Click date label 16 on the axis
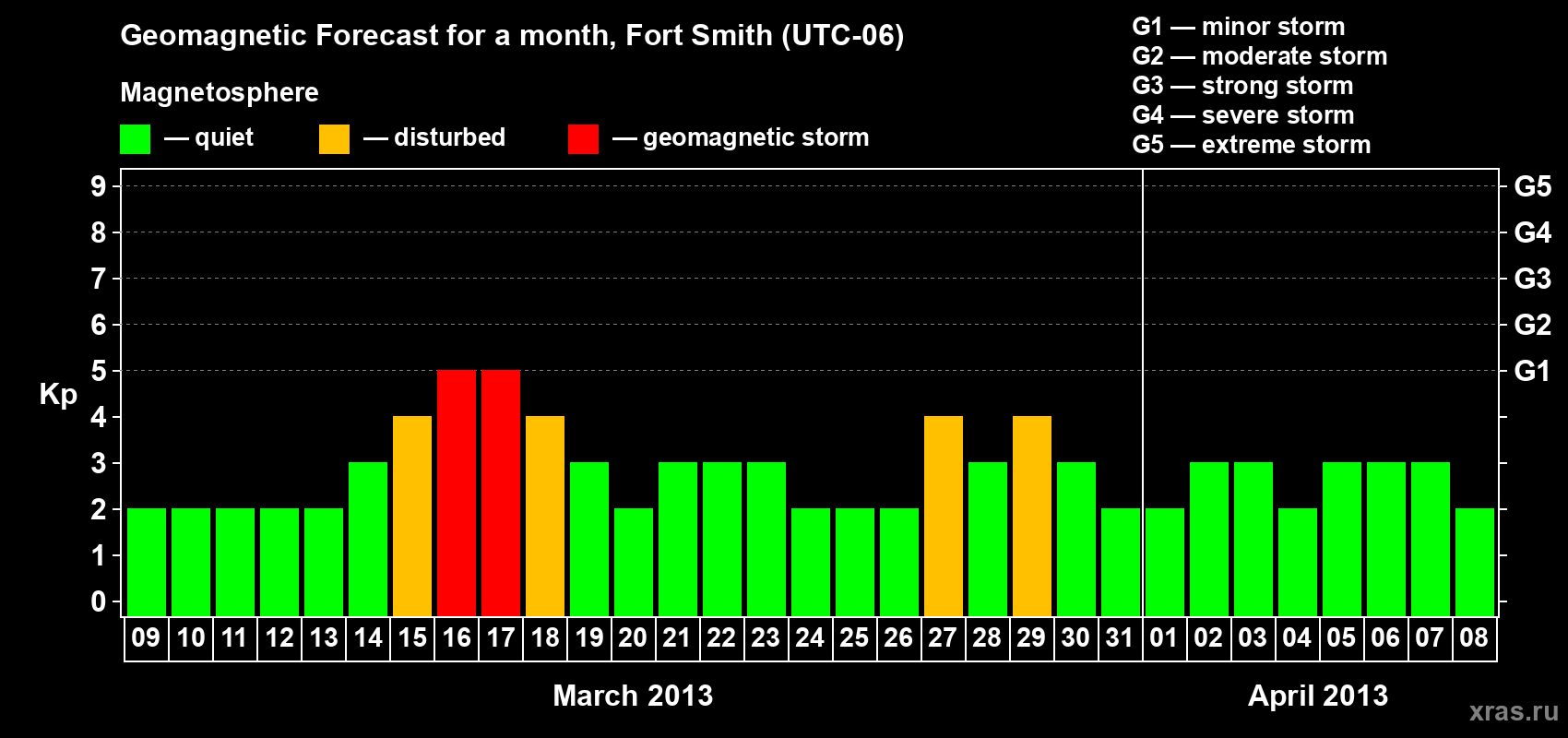The width and height of the screenshot is (1568, 738). [457, 638]
